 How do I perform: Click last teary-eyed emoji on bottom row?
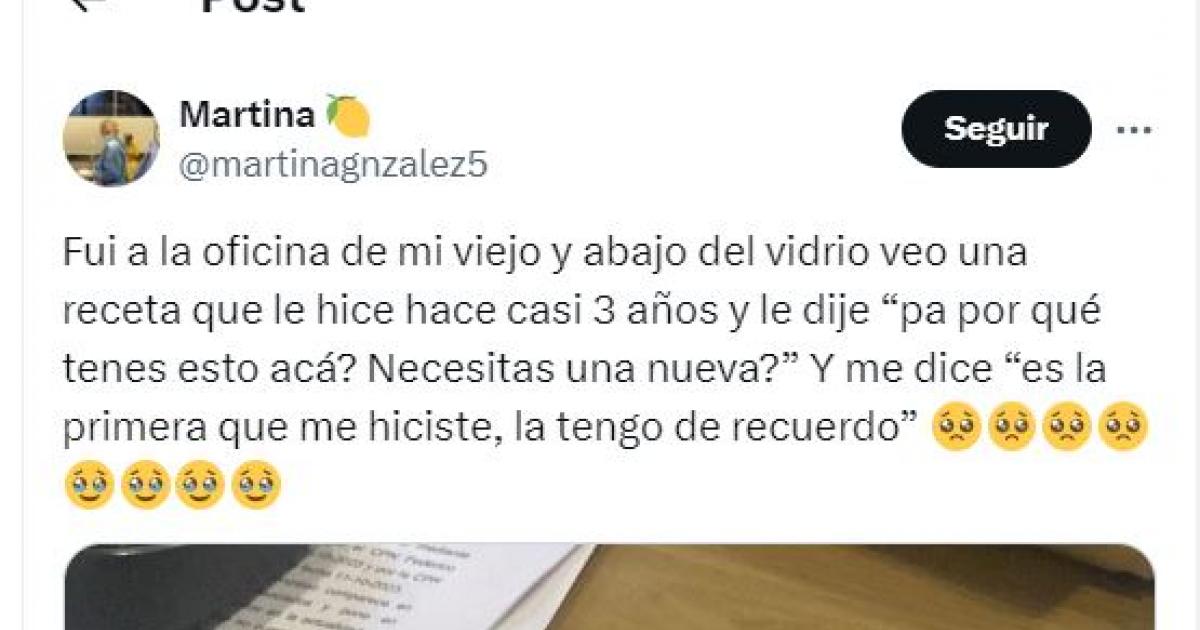tap(256, 485)
